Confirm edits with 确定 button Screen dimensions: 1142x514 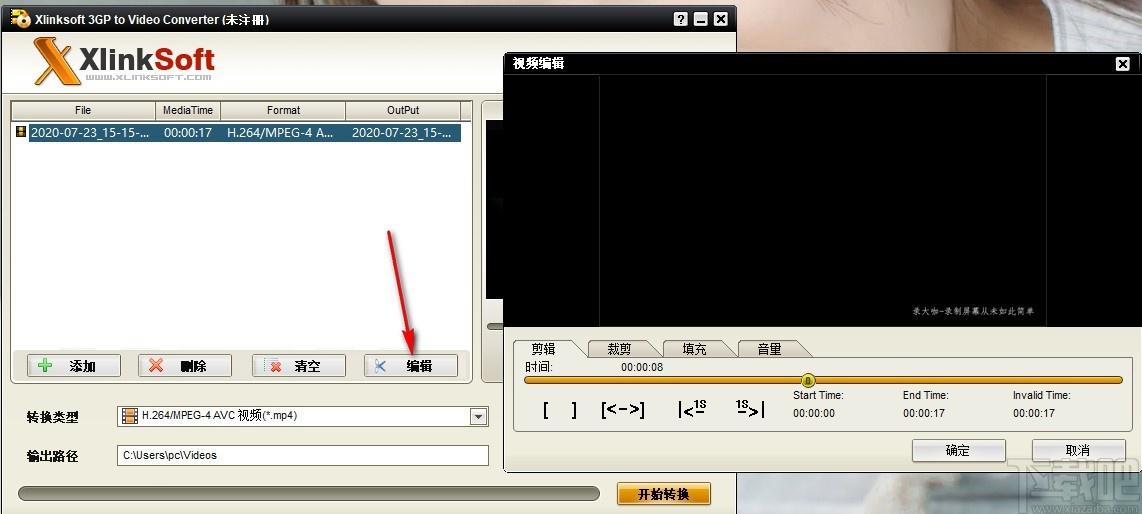tap(958, 451)
